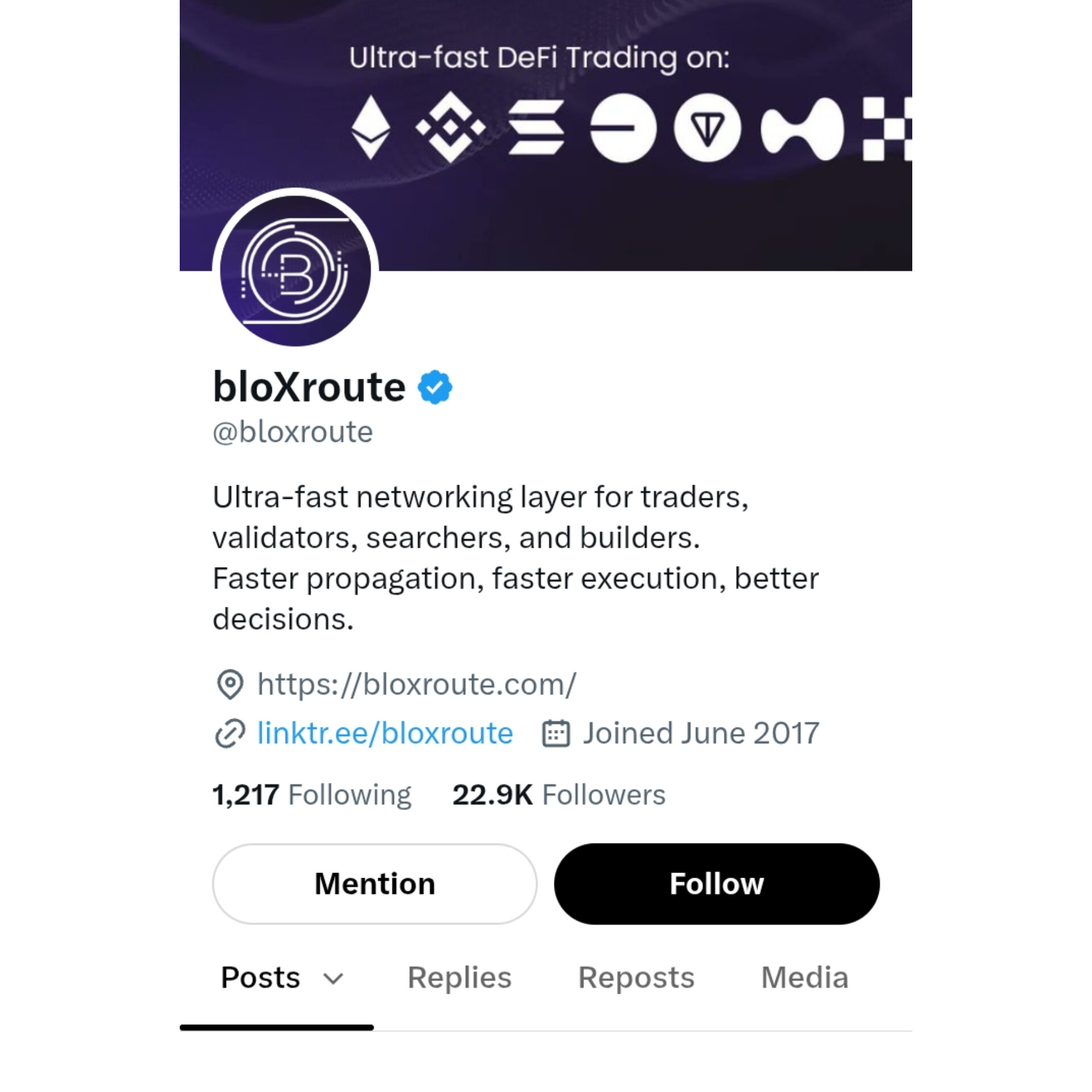
Task: Click the BNB Chain logo in the banner
Action: 450,127
